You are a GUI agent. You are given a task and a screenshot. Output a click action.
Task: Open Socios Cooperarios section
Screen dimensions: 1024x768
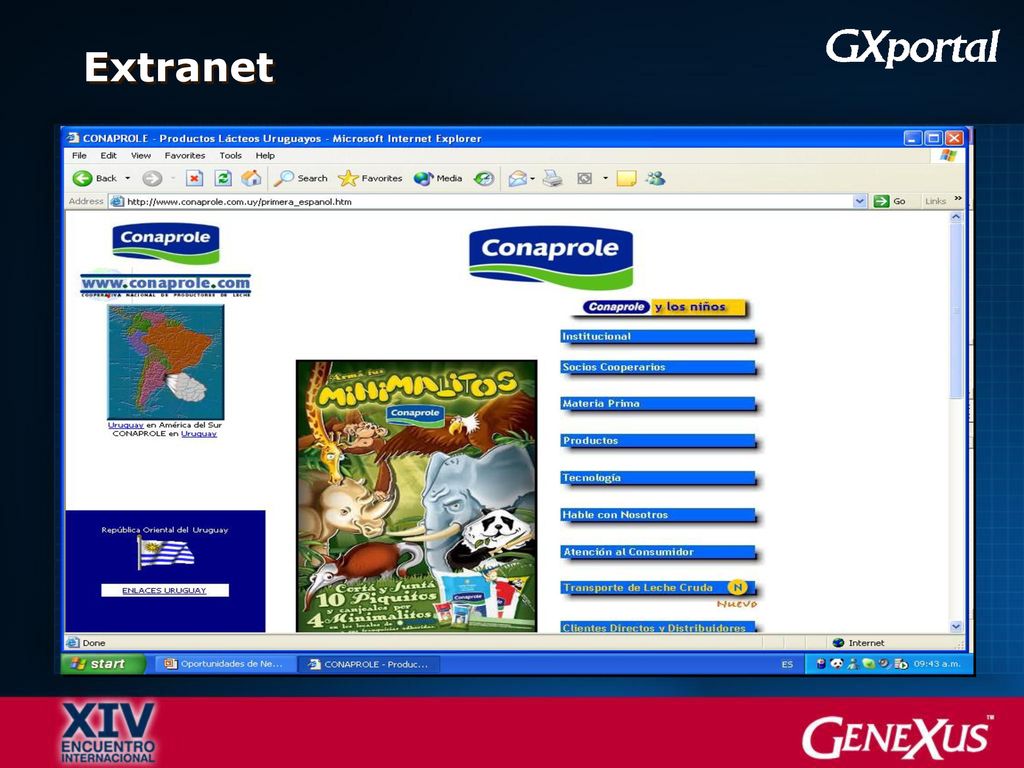click(x=658, y=368)
